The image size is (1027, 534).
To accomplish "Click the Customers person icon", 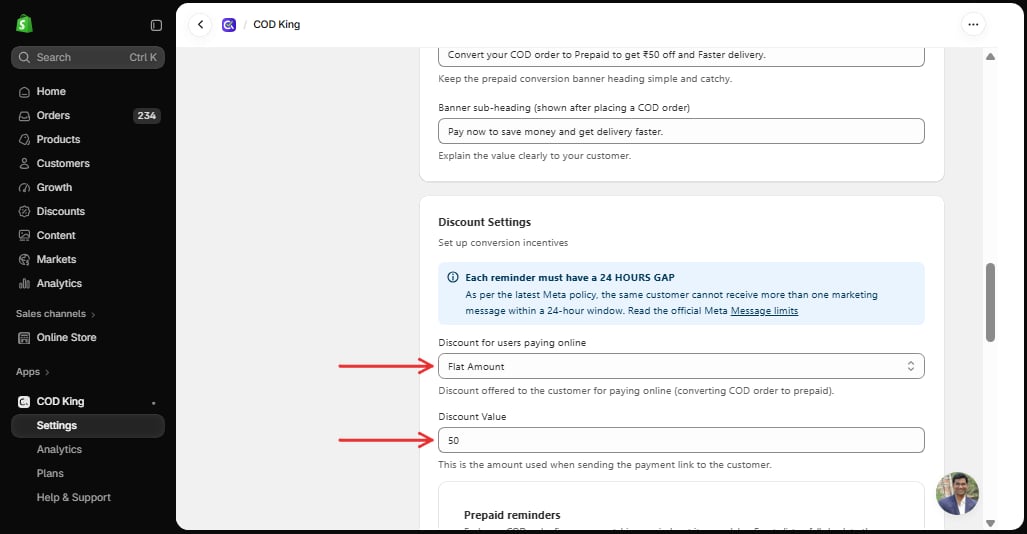I will [24, 164].
